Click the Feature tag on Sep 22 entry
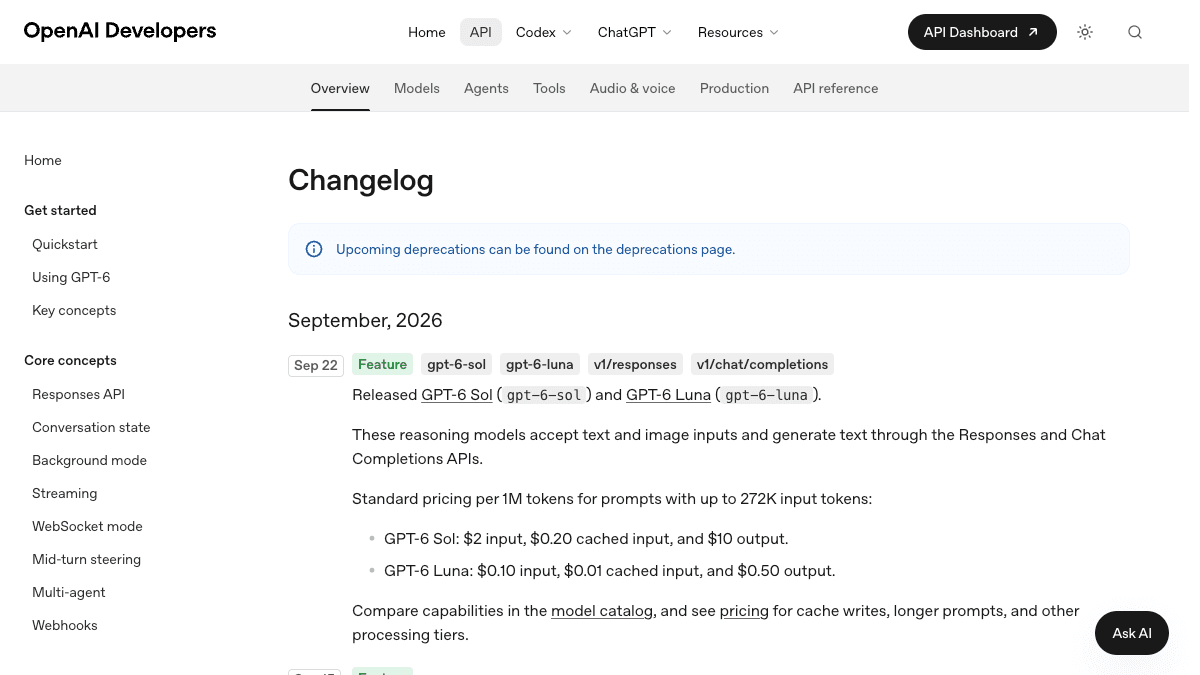1200x675 pixels. [x=382, y=364]
